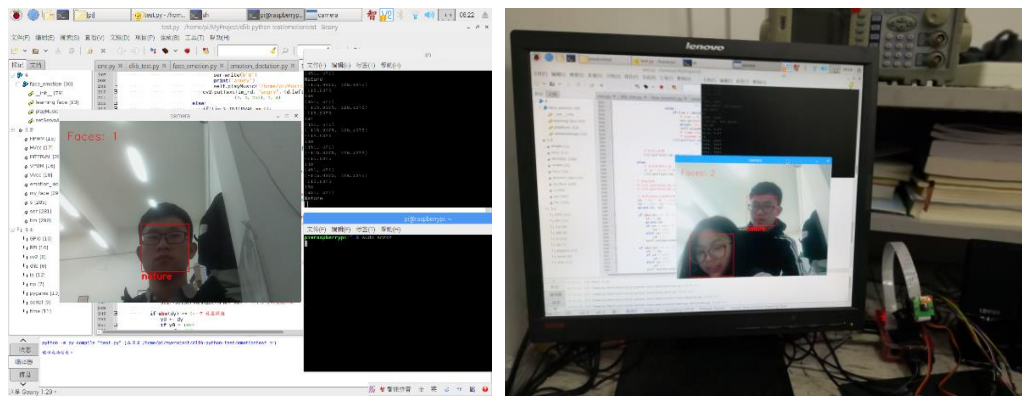Screen dimensions: 1033x406
Task: Switch to the camera window taskbar entry
Action: point(333,14)
